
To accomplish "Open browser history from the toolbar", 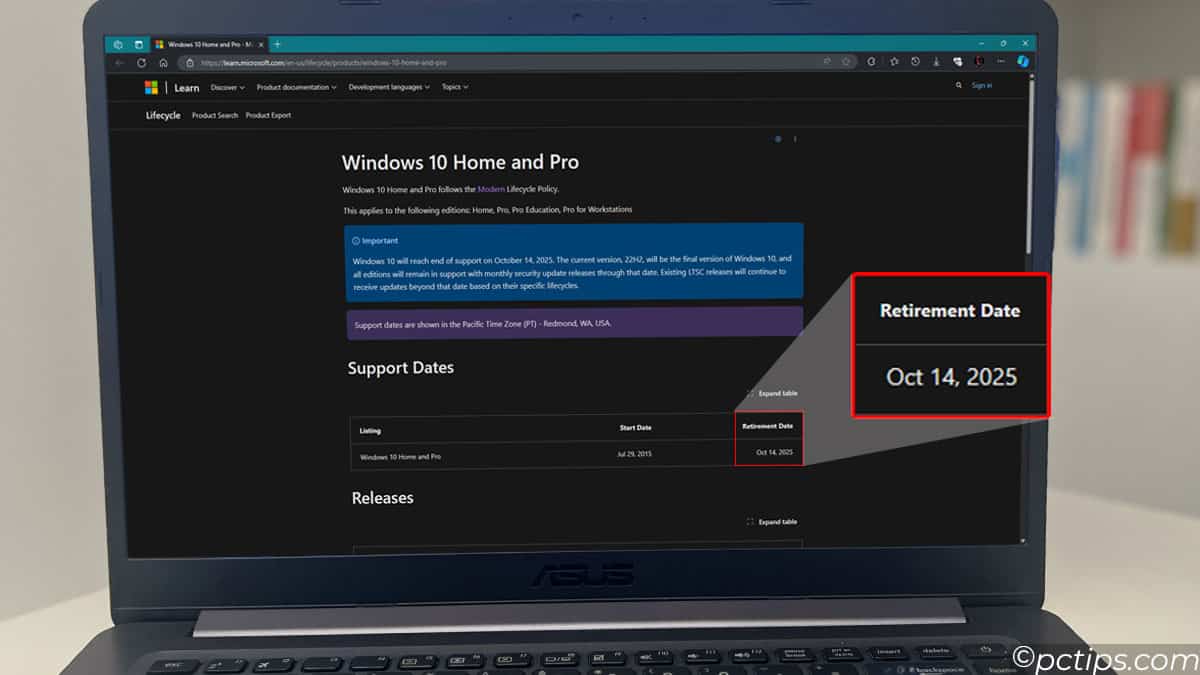I will (914, 61).
